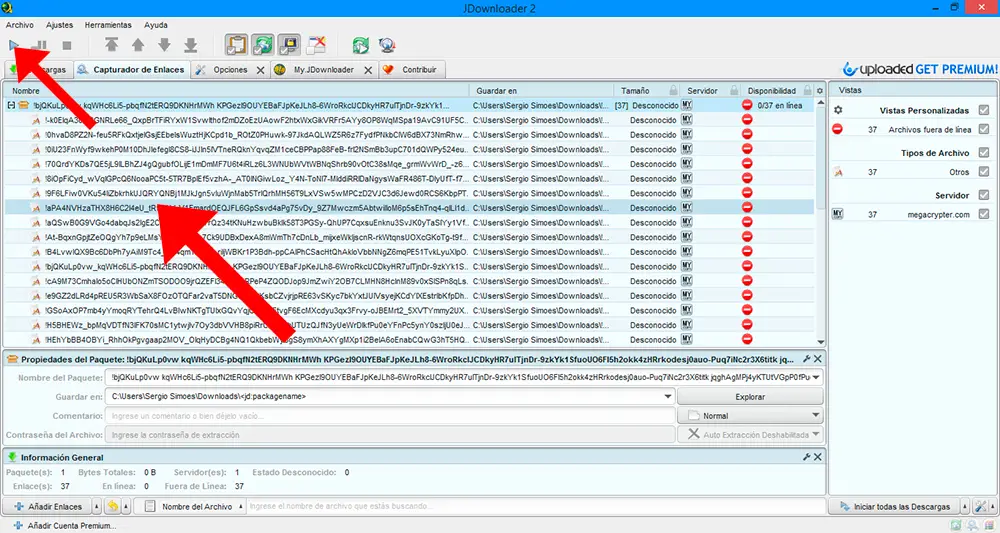Open the Guardar en path dropdown
This screenshot has width=1000, height=533.
click(x=668, y=397)
